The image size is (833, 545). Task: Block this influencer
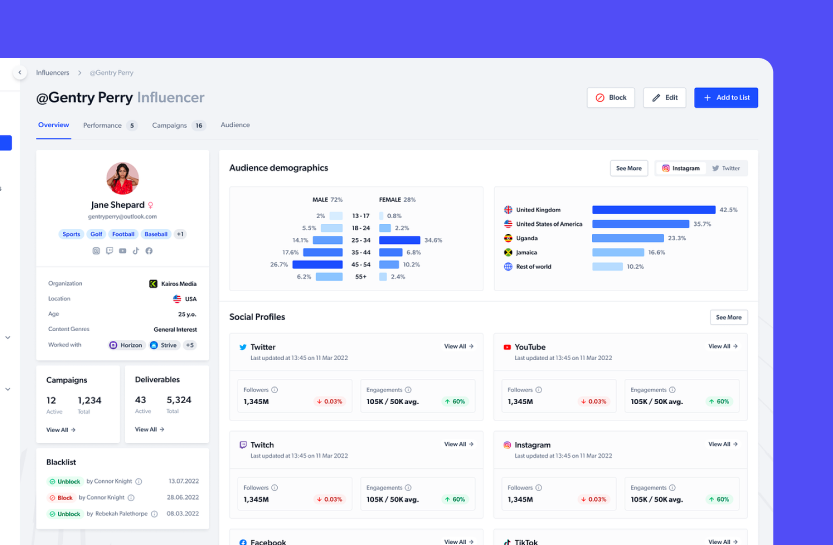pos(611,98)
